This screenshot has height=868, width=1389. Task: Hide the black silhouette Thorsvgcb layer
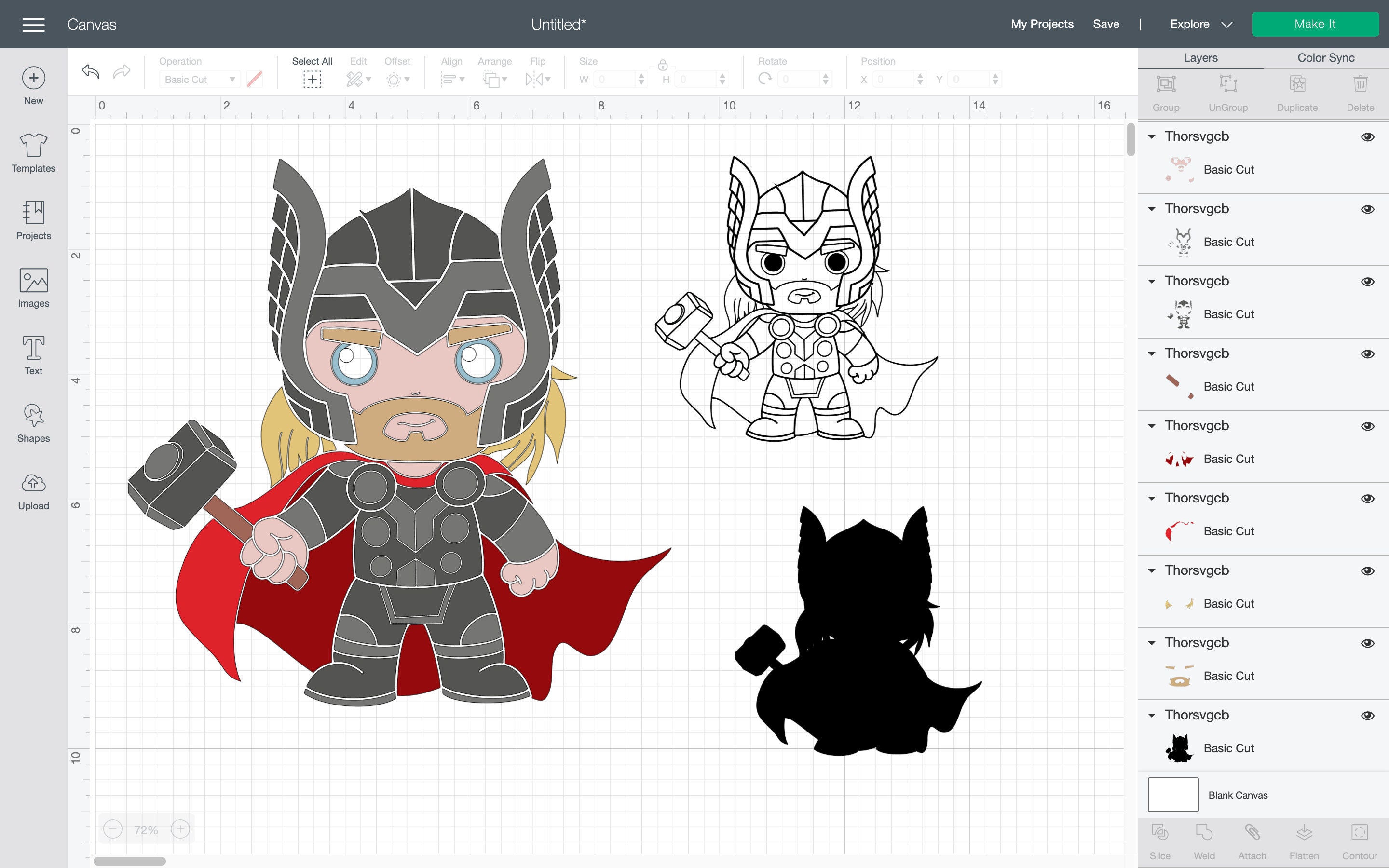click(x=1369, y=715)
